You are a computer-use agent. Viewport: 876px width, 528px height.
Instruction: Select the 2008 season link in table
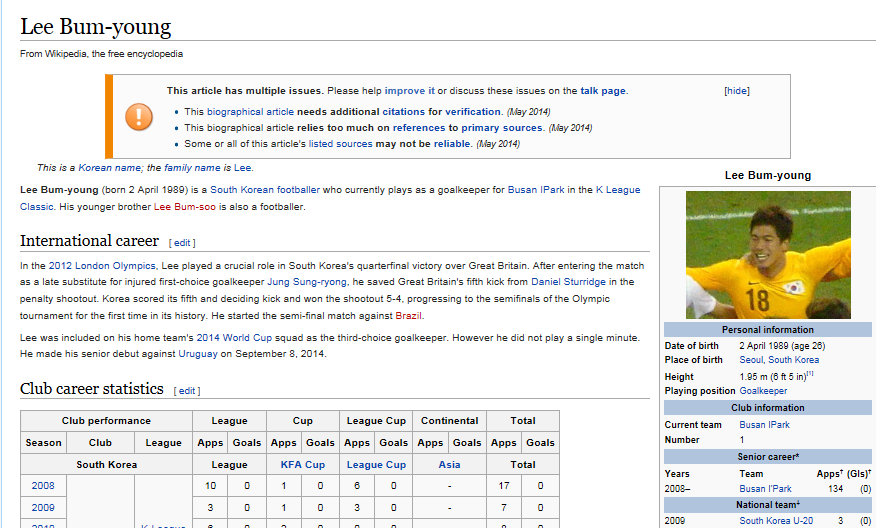pyautogui.click(x=43, y=486)
